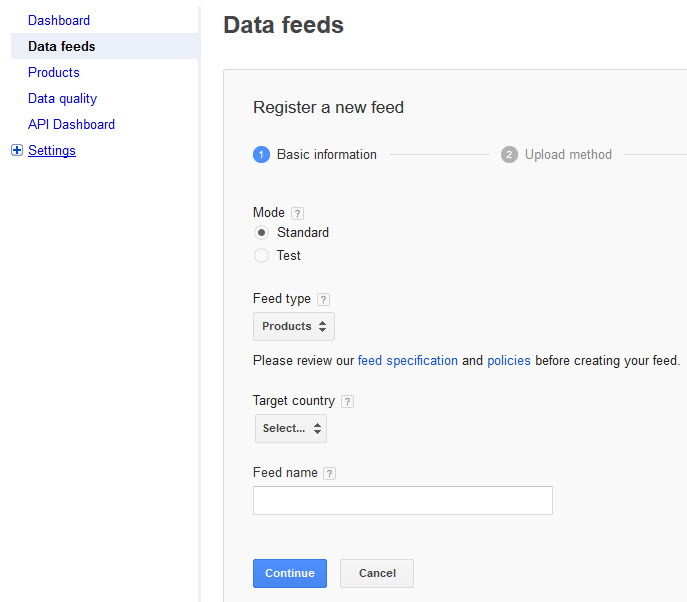
Task: Click the Target country help icon
Action: (x=347, y=401)
